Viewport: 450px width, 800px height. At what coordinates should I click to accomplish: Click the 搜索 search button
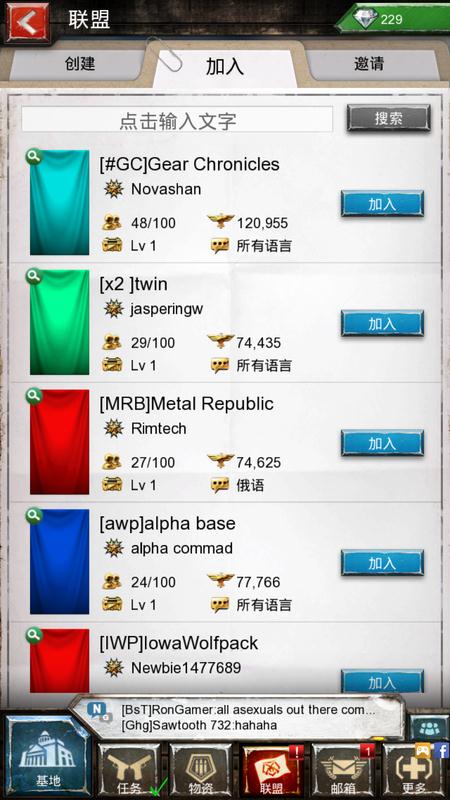[389, 118]
